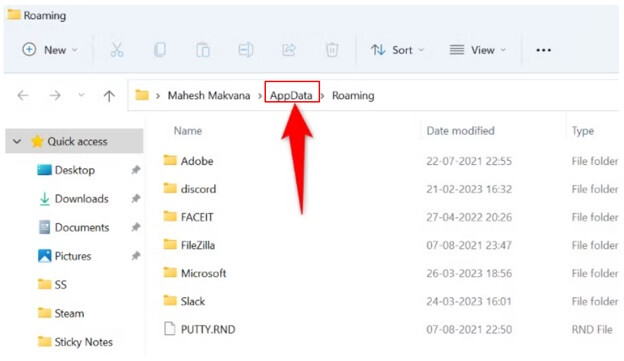Click the FileZilla folder icon
Viewport: 624px width, 361px height.
170,244
